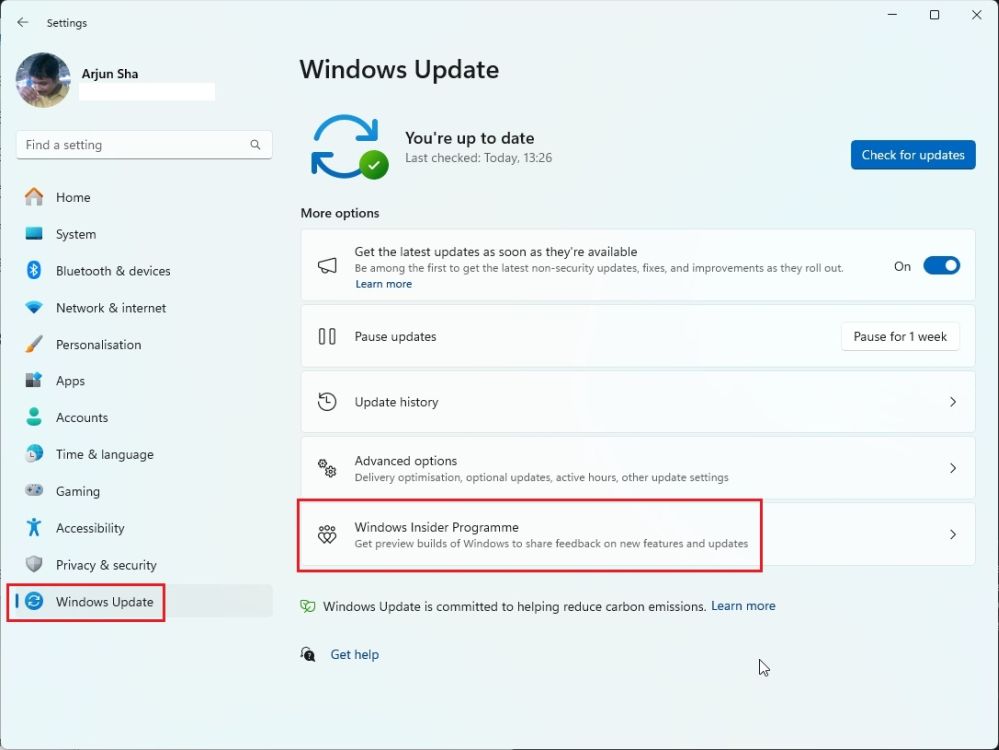This screenshot has width=999, height=750.
Task: Click Windows Insider Programme title text
Action: (x=436, y=528)
